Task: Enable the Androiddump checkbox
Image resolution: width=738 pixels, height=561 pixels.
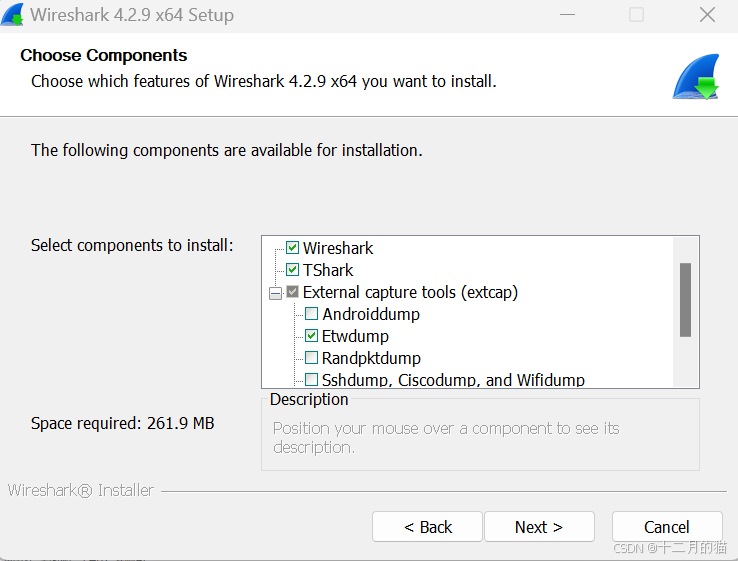Action: pos(311,314)
